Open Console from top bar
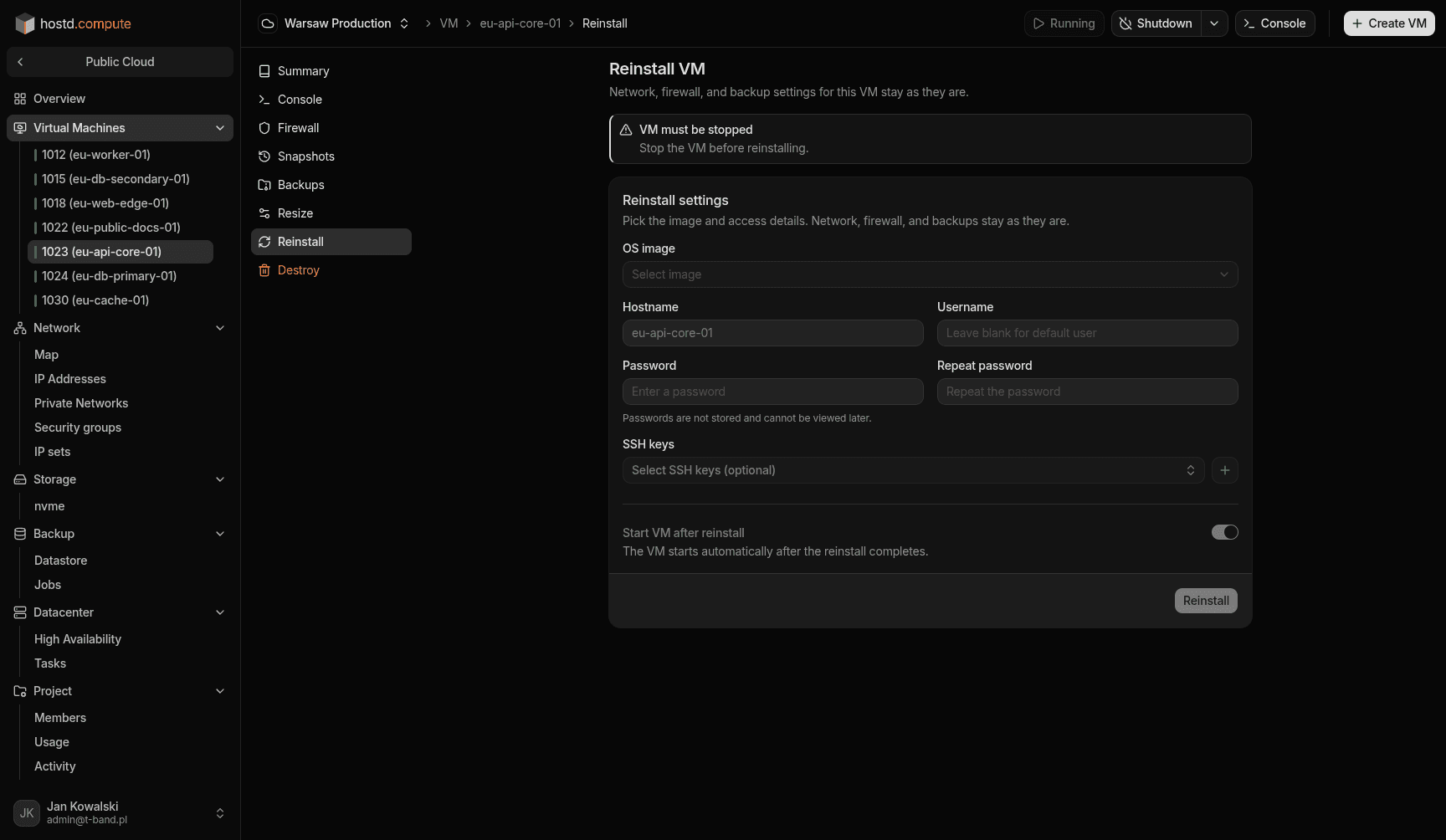This screenshot has height=840, width=1446. coord(1275,23)
